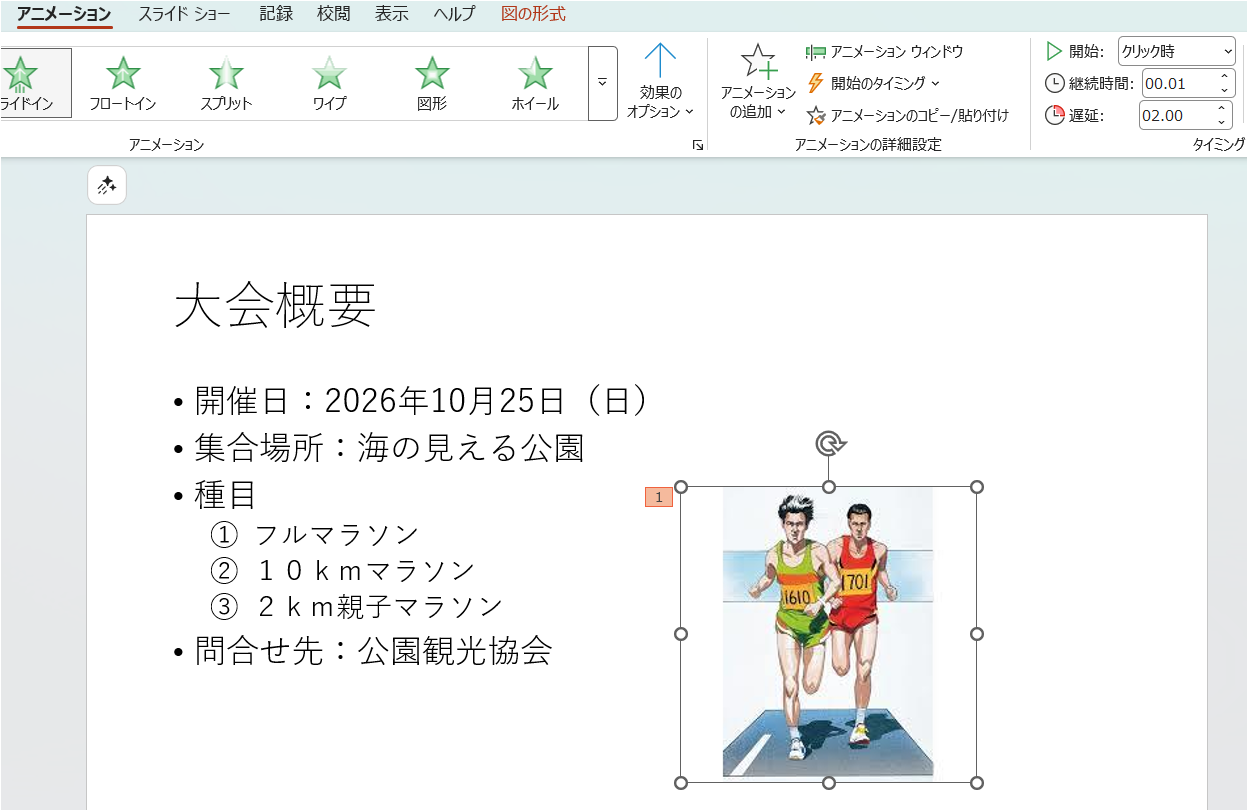Choose the ワイプ animation effect
Viewport: 1248px width, 811px height.
coord(329,83)
